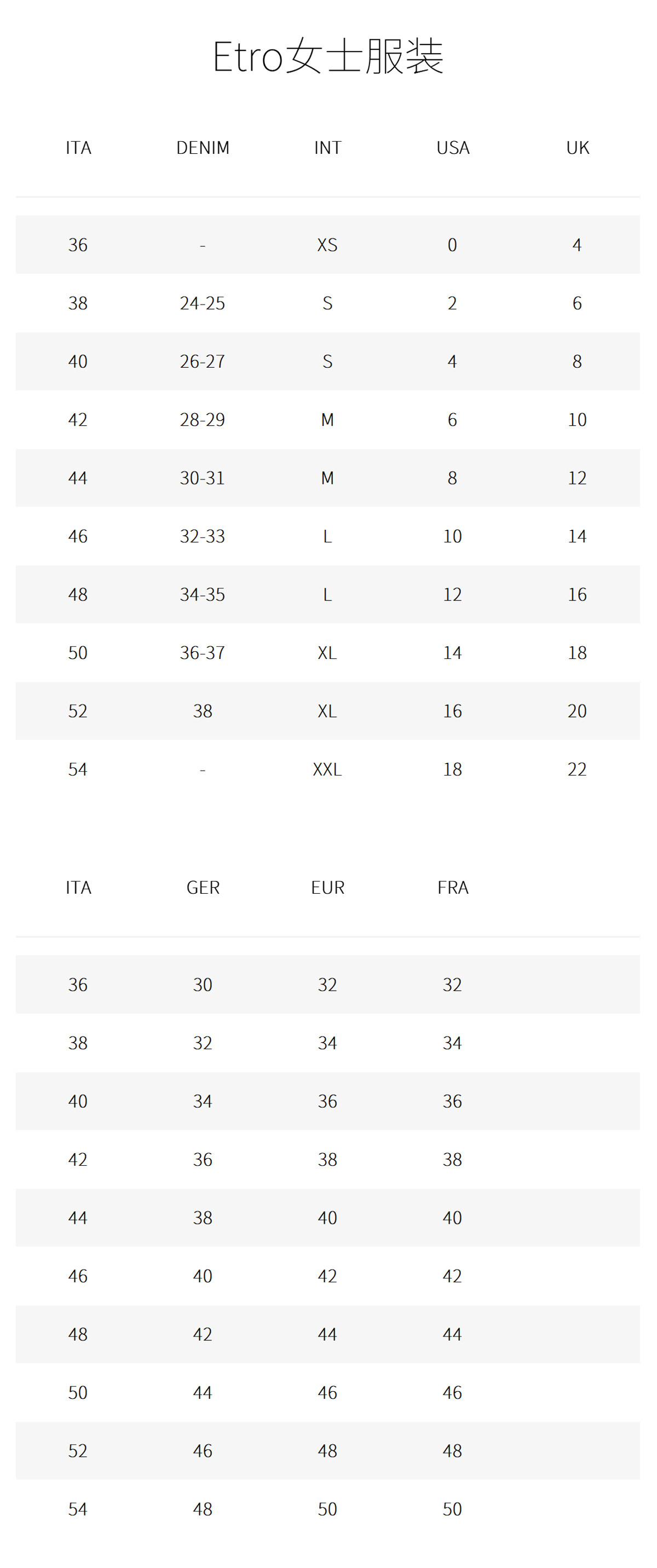The width and height of the screenshot is (657, 1568).
Task: Click the Etro女士服装 title heading
Action: click(327, 56)
